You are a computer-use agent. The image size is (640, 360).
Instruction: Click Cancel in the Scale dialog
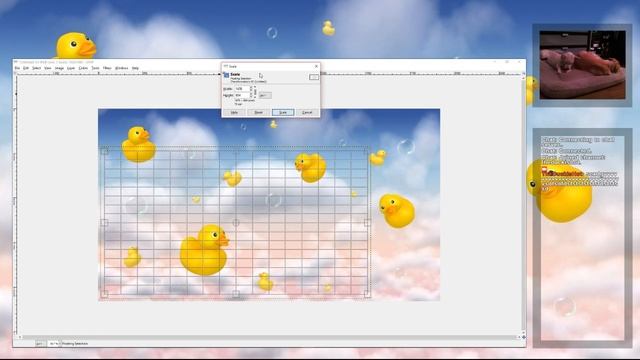coord(307,112)
